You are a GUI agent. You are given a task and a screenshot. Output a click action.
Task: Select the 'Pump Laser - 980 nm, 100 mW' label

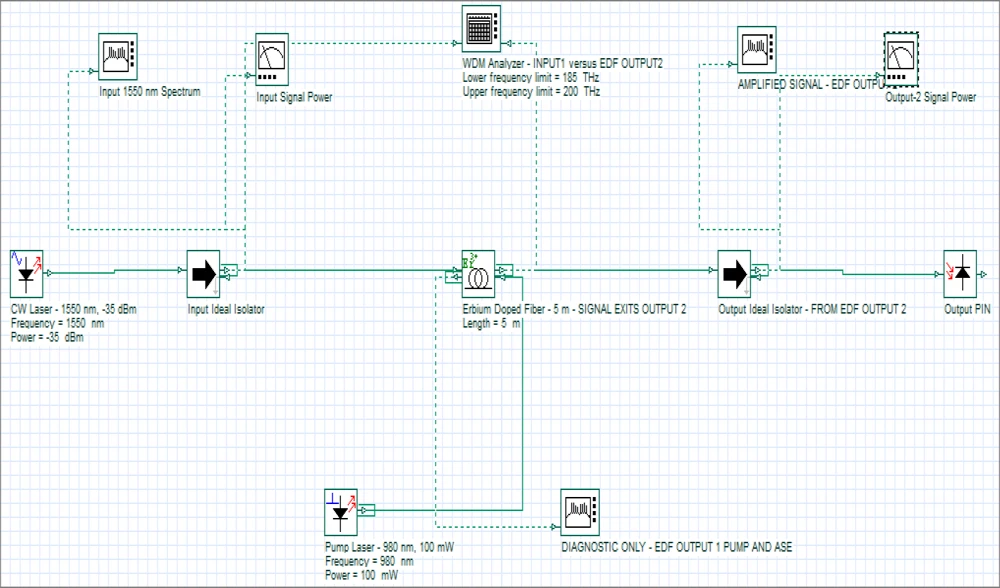coord(389,547)
